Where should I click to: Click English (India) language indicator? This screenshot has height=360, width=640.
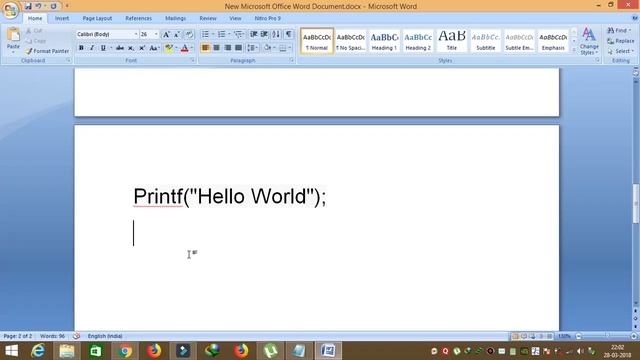click(105, 336)
